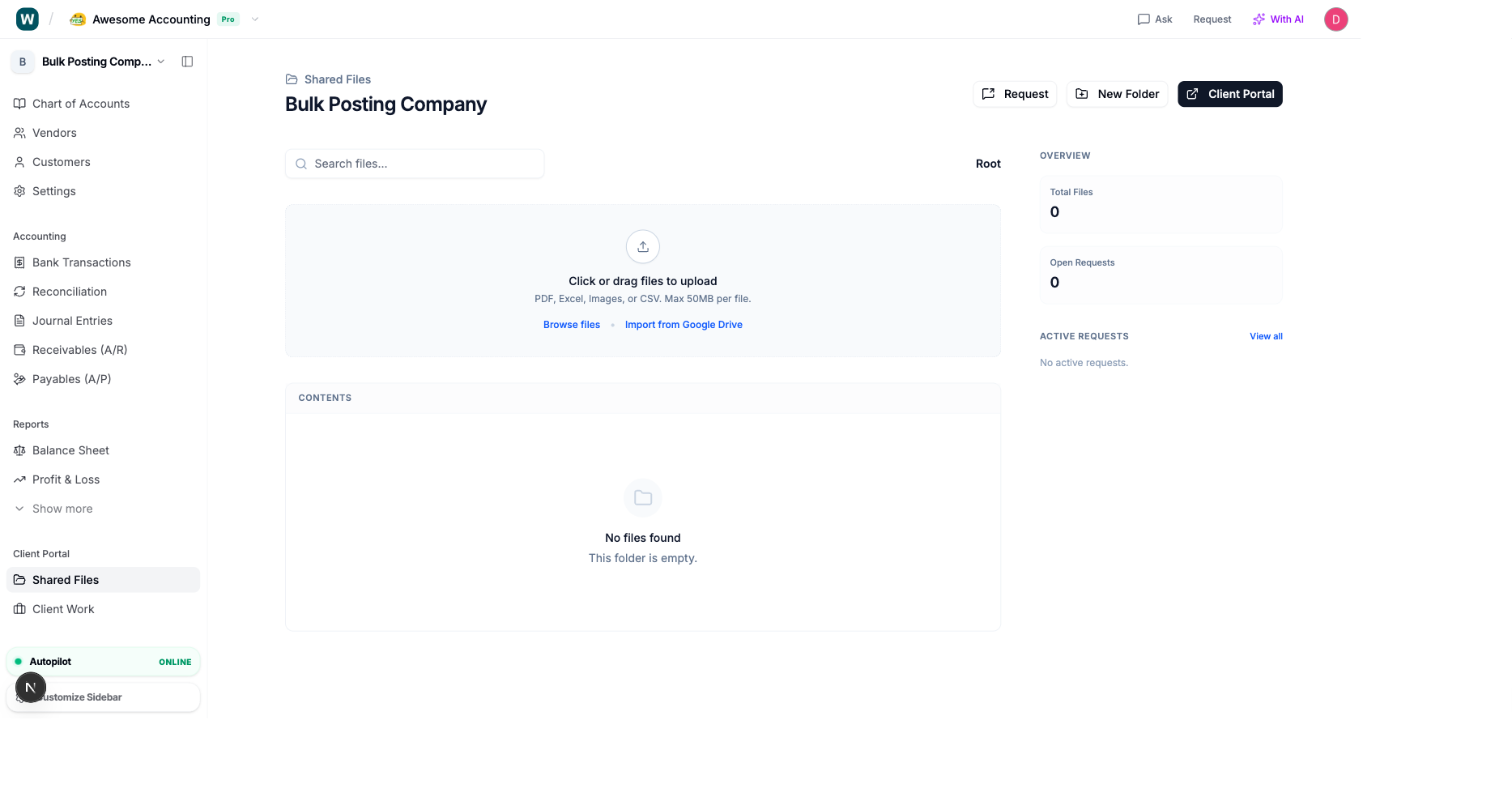Click Import from Google Drive link
Viewport: 1512px width, 797px height.
click(x=684, y=325)
